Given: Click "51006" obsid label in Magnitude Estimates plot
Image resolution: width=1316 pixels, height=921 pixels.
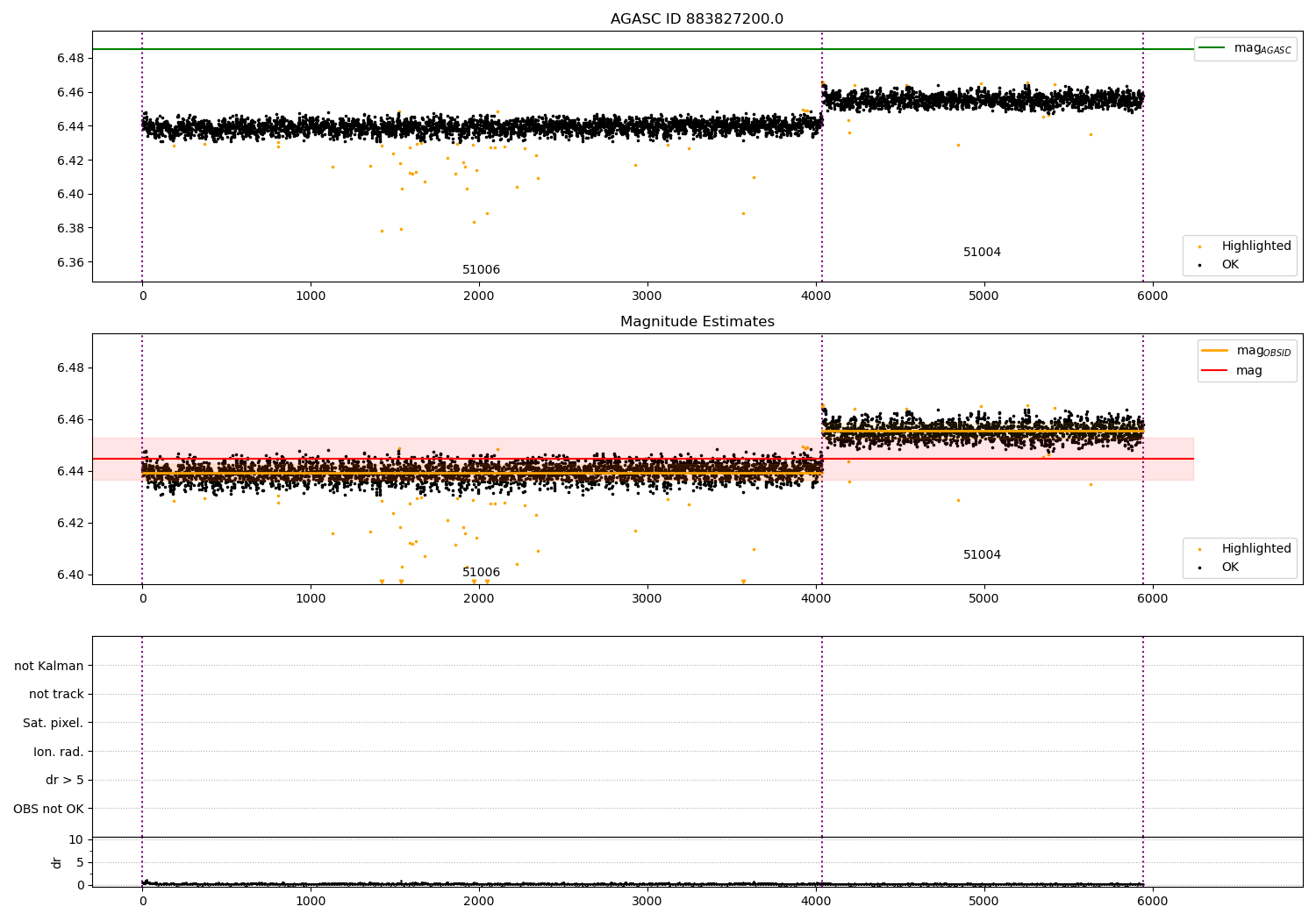Looking at the screenshot, I should (481, 573).
